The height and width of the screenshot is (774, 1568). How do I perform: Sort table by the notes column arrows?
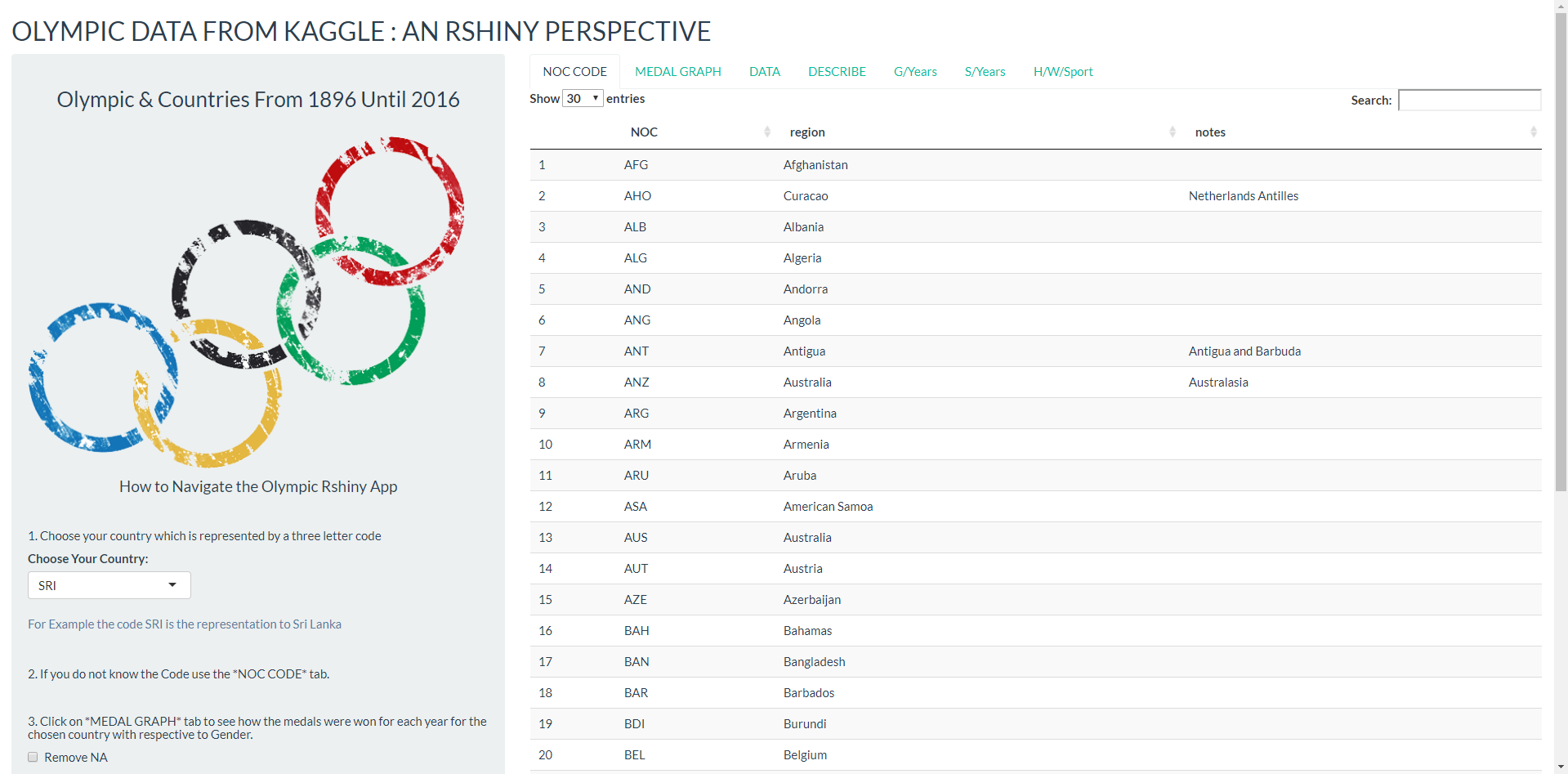tap(1533, 132)
